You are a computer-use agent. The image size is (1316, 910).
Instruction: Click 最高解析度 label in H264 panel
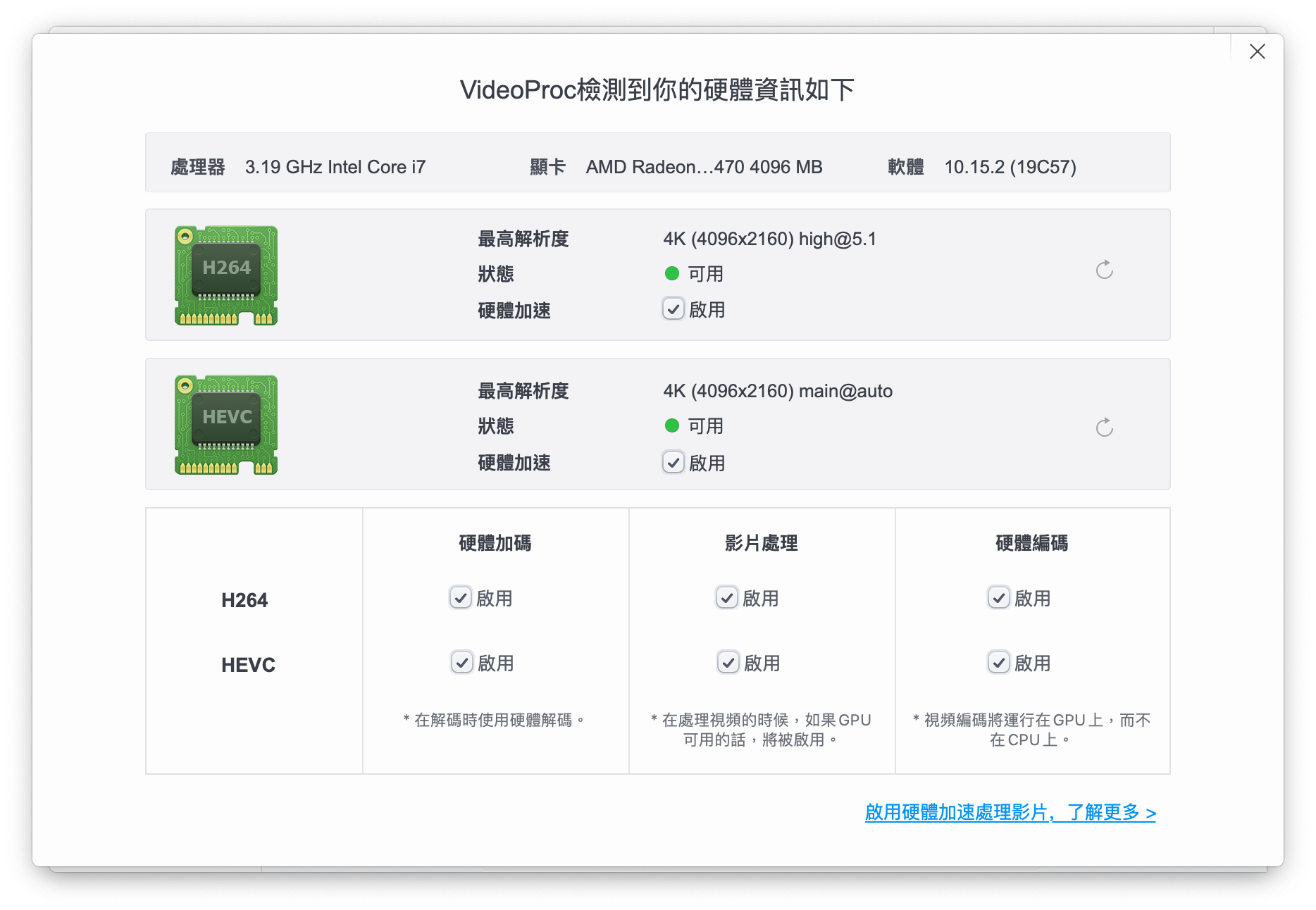pyautogui.click(x=523, y=239)
